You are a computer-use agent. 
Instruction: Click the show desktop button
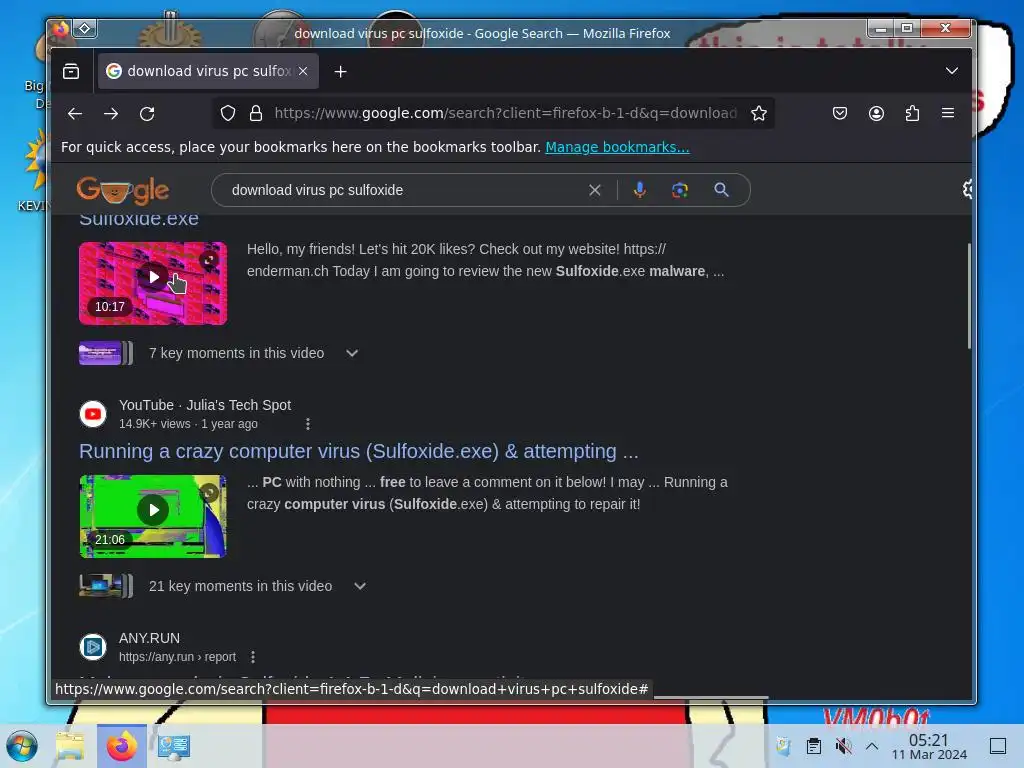pos(998,746)
